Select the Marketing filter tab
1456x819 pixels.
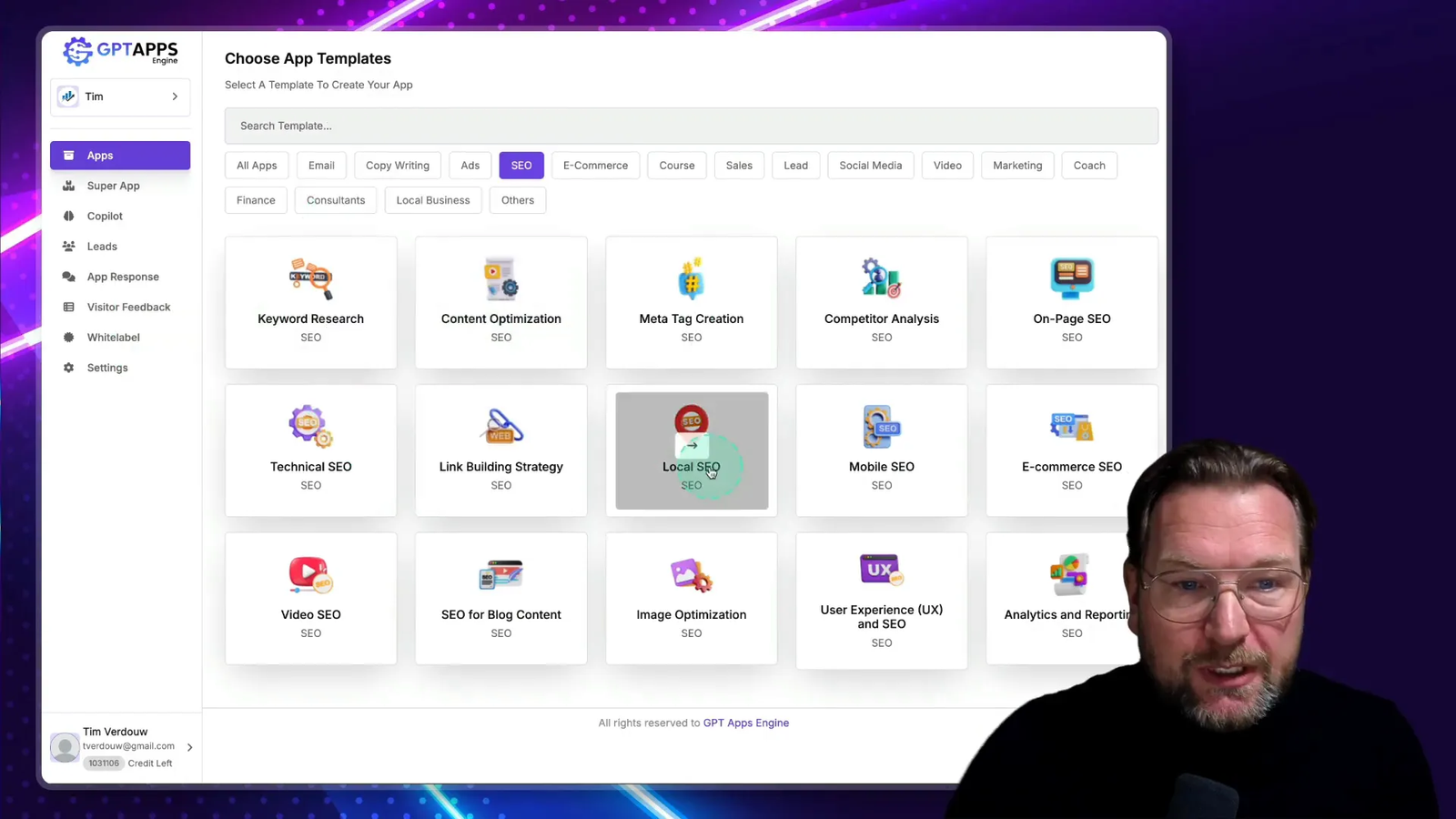coord(1017,166)
